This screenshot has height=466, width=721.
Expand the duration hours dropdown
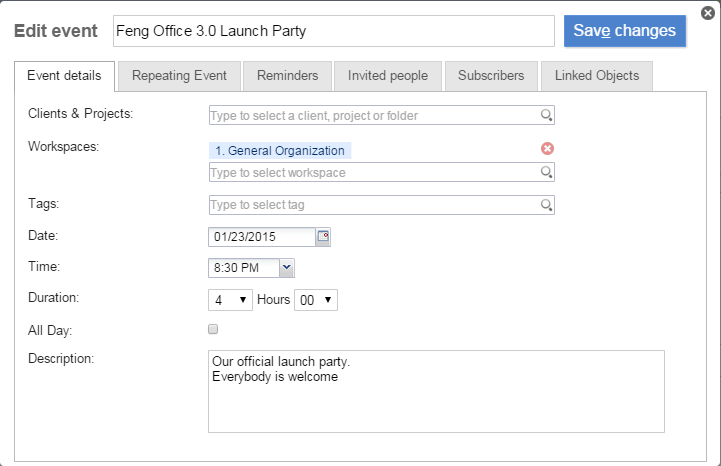(x=230, y=300)
